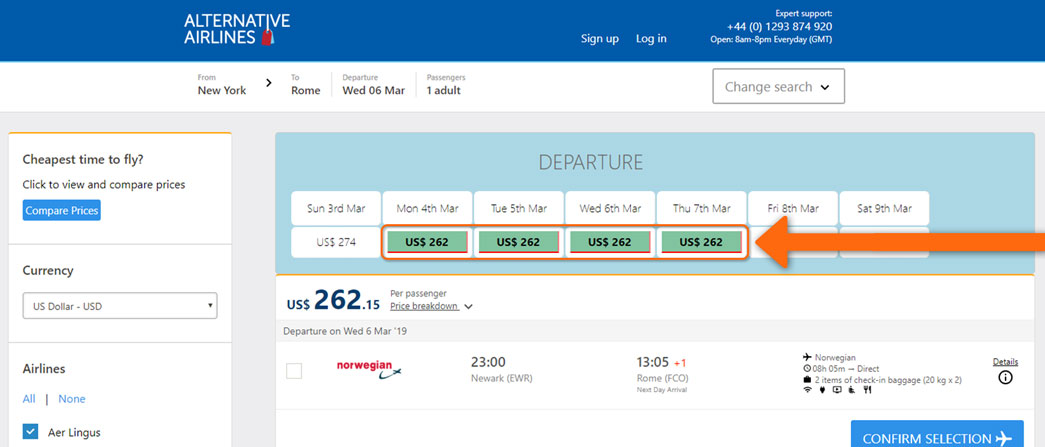Click the check-in baggage icon
Image resolution: width=1045 pixels, height=447 pixels.
click(807, 380)
